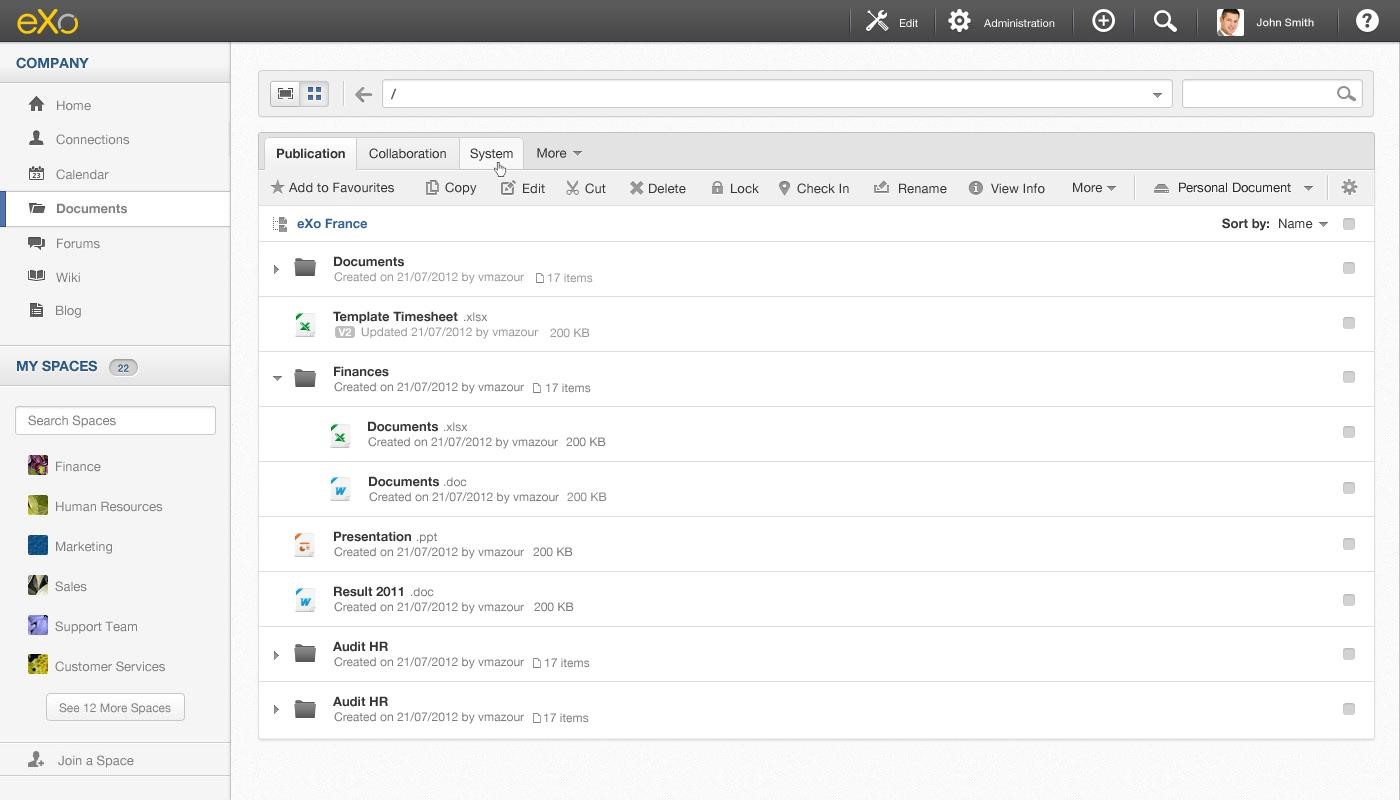
Task: Open the Sort by Name dropdown
Action: click(x=1302, y=224)
